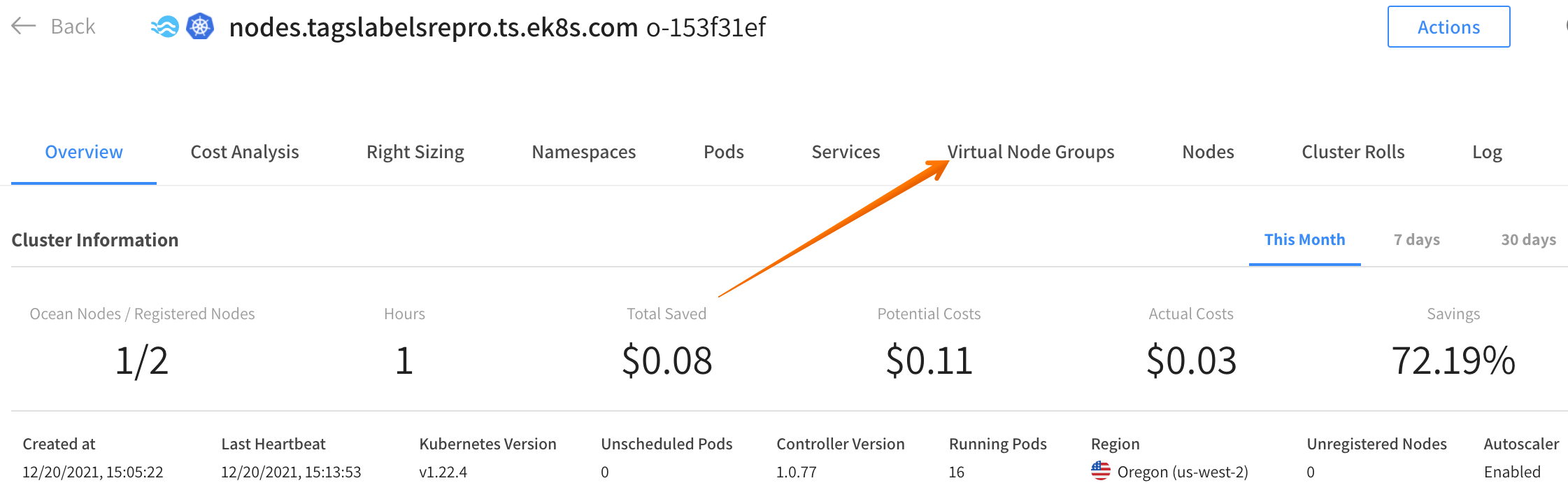Open the Cost Analysis tab
Screen dimensions: 1568x497
click(x=245, y=152)
